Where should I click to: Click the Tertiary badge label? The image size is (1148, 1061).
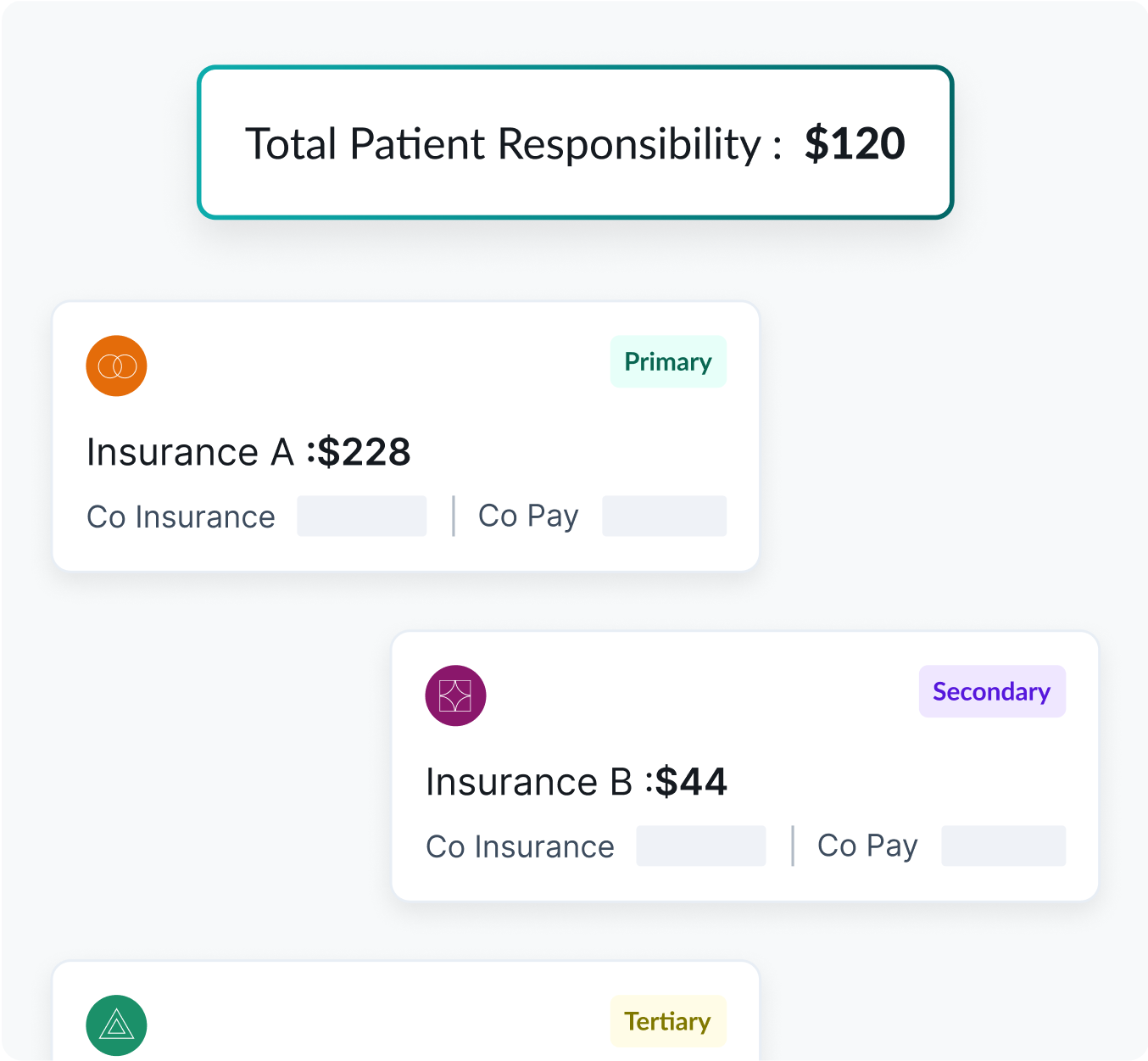(668, 1021)
